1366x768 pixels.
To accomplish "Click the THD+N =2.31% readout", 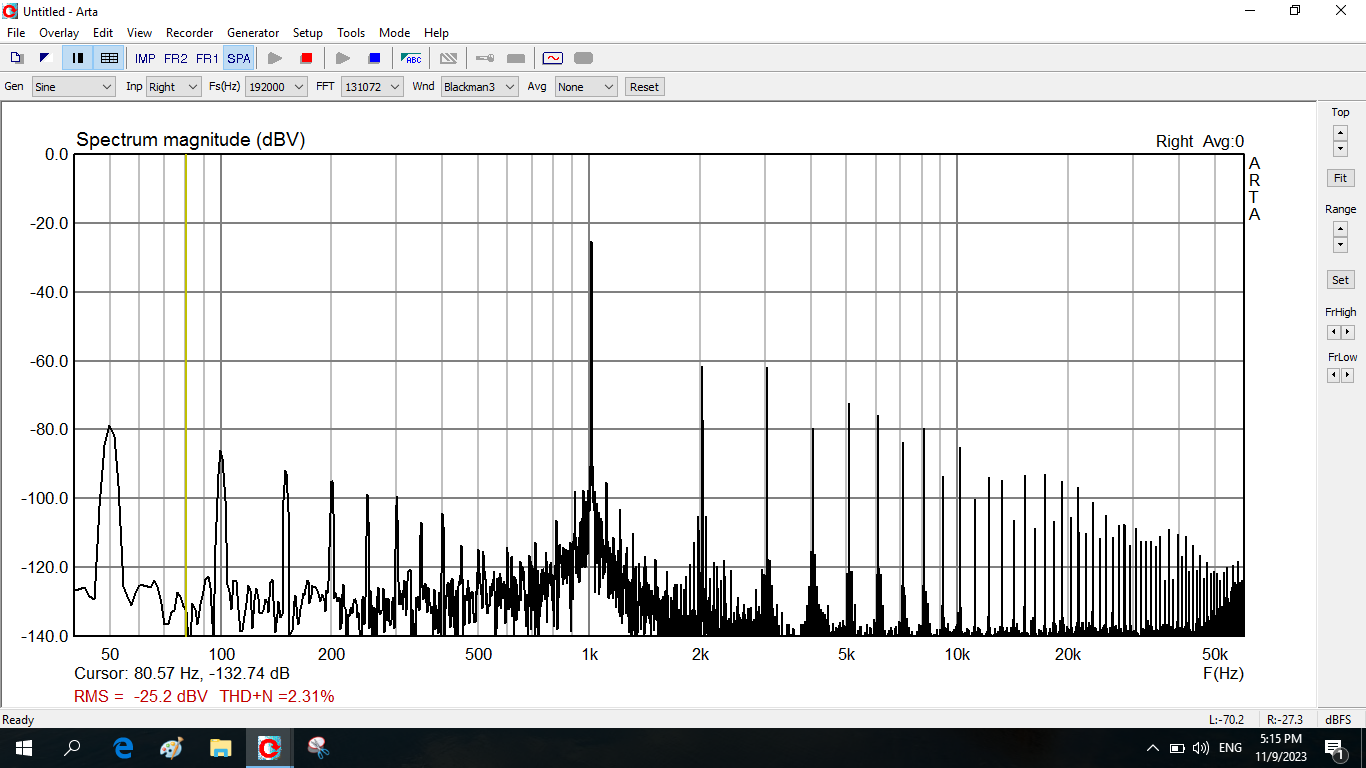I will pyautogui.click(x=277, y=696).
